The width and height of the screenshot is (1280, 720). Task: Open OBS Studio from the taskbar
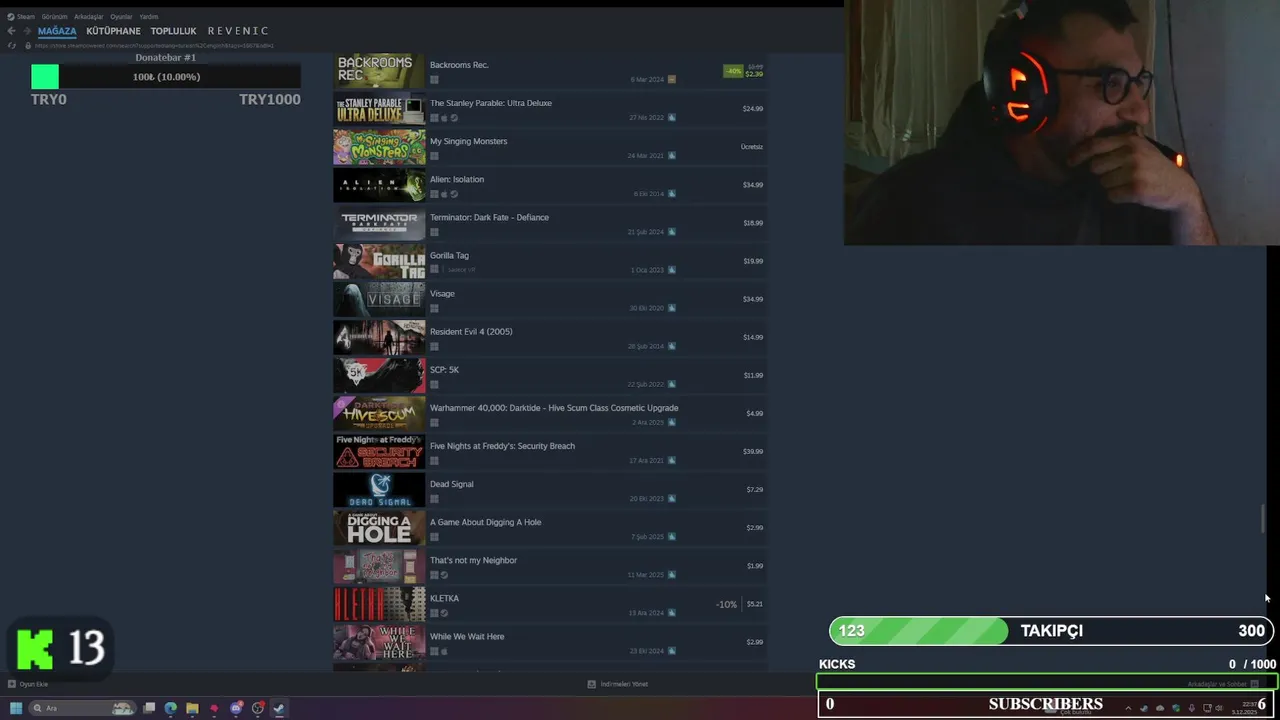pos(258,708)
